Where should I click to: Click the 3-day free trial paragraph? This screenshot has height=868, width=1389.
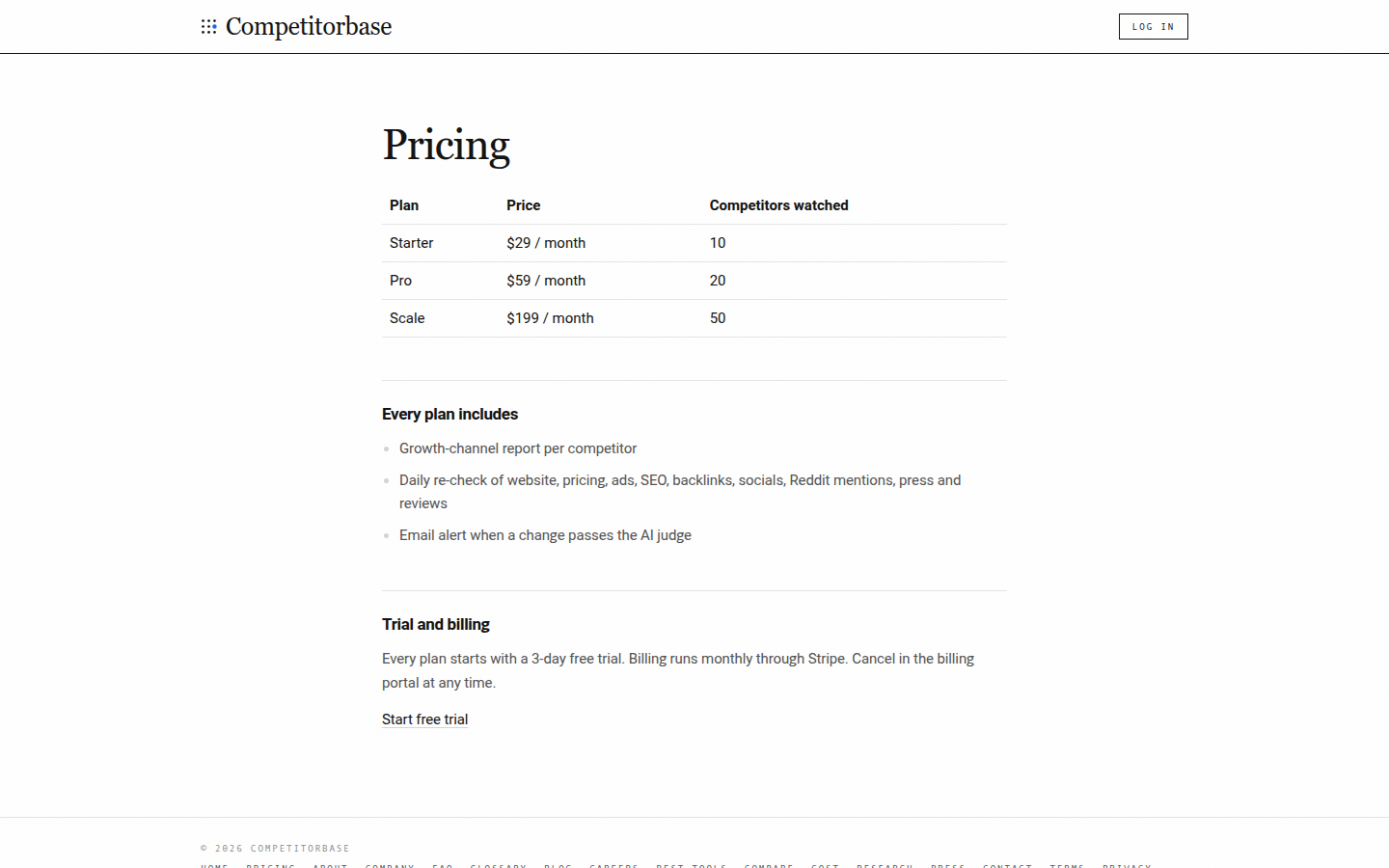point(678,670)
